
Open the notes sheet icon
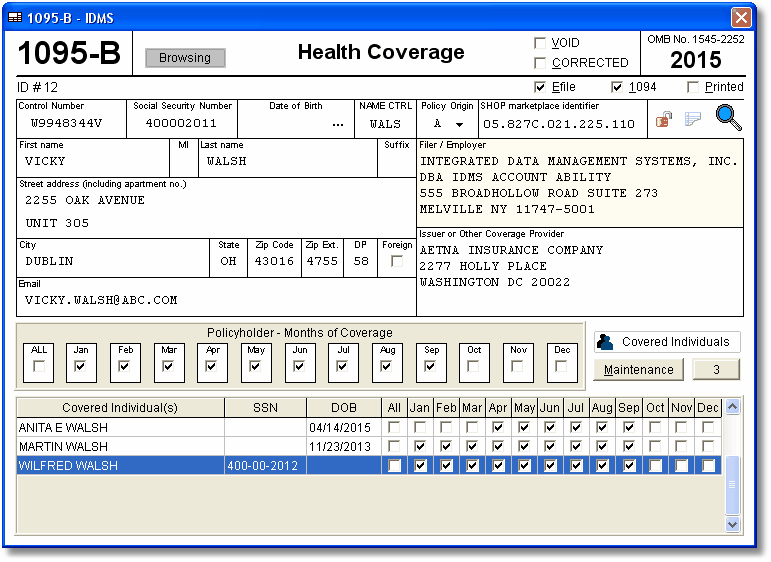pyautogui.click(x=692, y=118)
